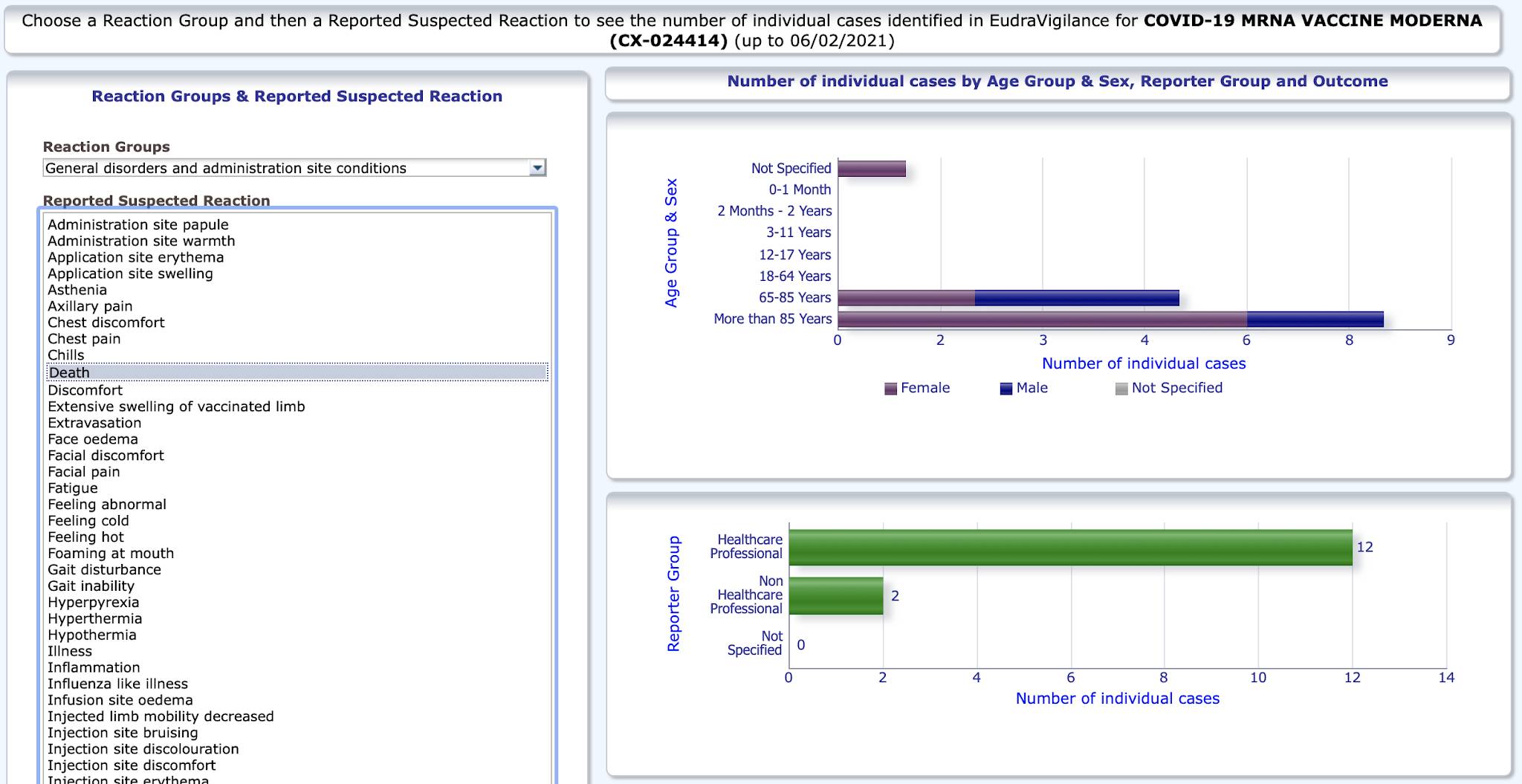The width and height of the screenshot is (1522, 784).
Task: Pick 'Inflammation' in the reaction list
Action: (x=94, y=668)
